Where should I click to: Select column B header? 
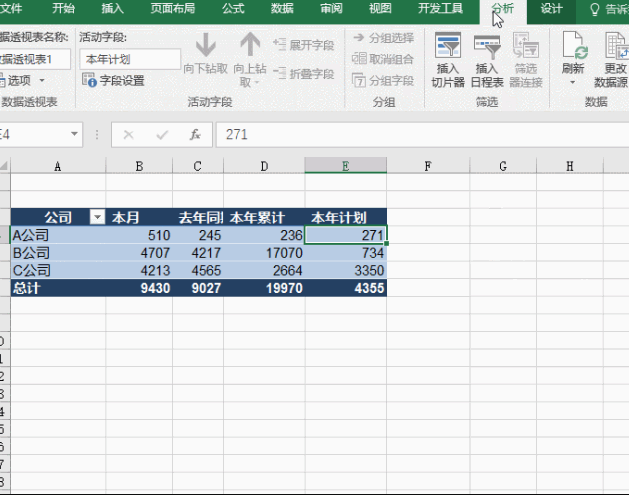(x=139, y=166)
